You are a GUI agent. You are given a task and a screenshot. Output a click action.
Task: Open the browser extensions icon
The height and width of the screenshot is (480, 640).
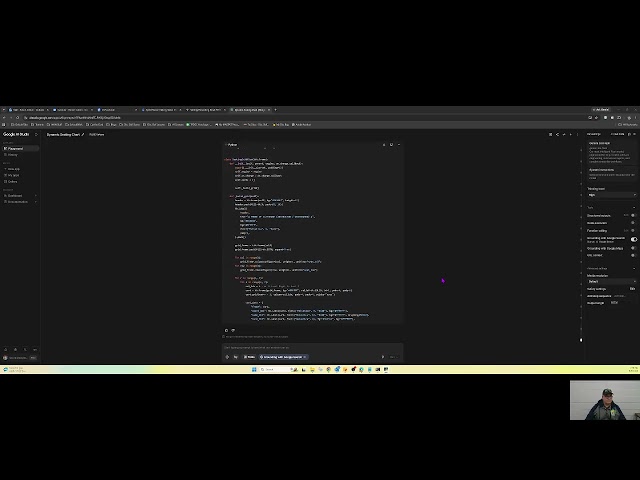click(x=619, y=118)
